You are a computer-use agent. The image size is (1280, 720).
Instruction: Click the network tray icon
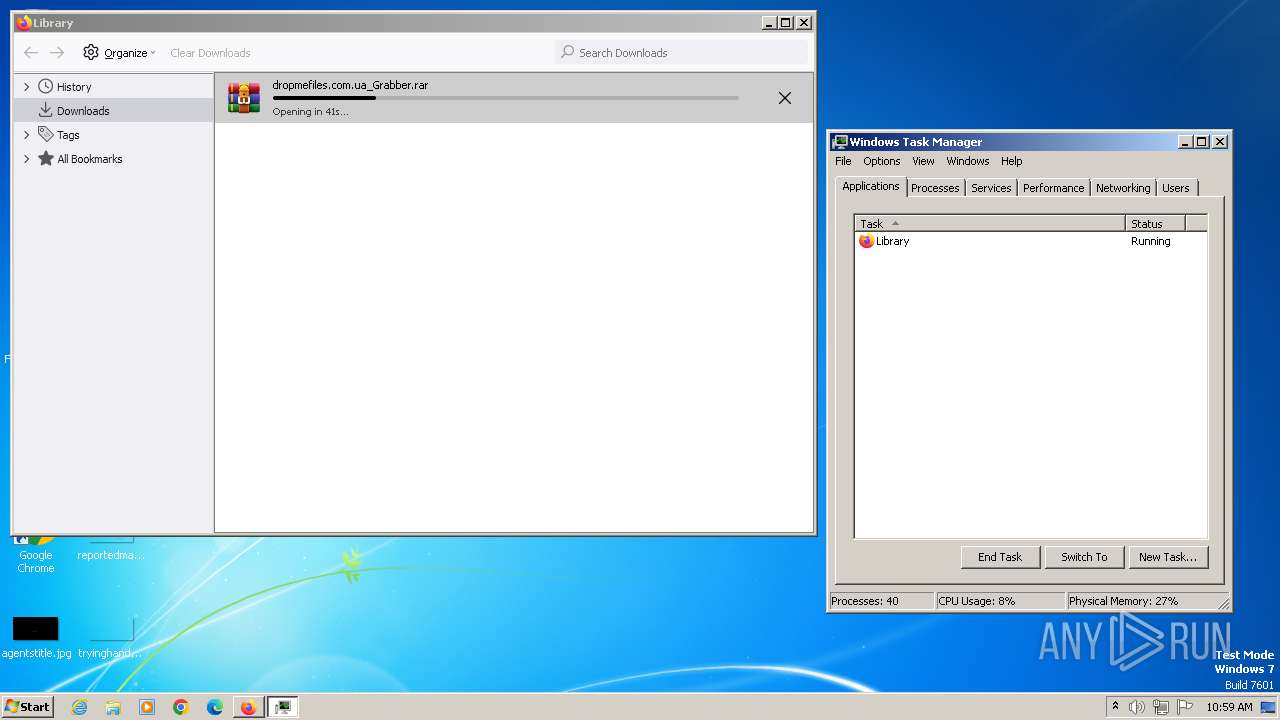point(1161,707)
